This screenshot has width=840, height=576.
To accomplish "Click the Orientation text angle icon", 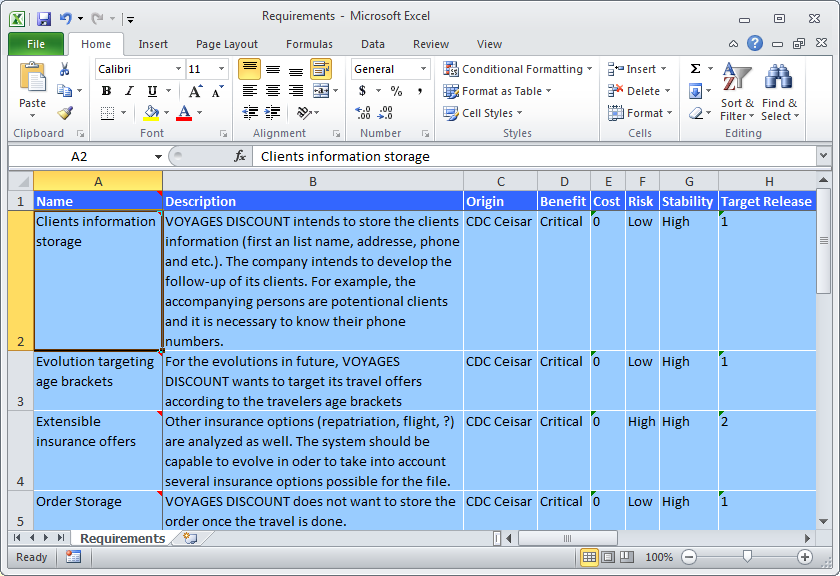I will [x=304, y=113].
